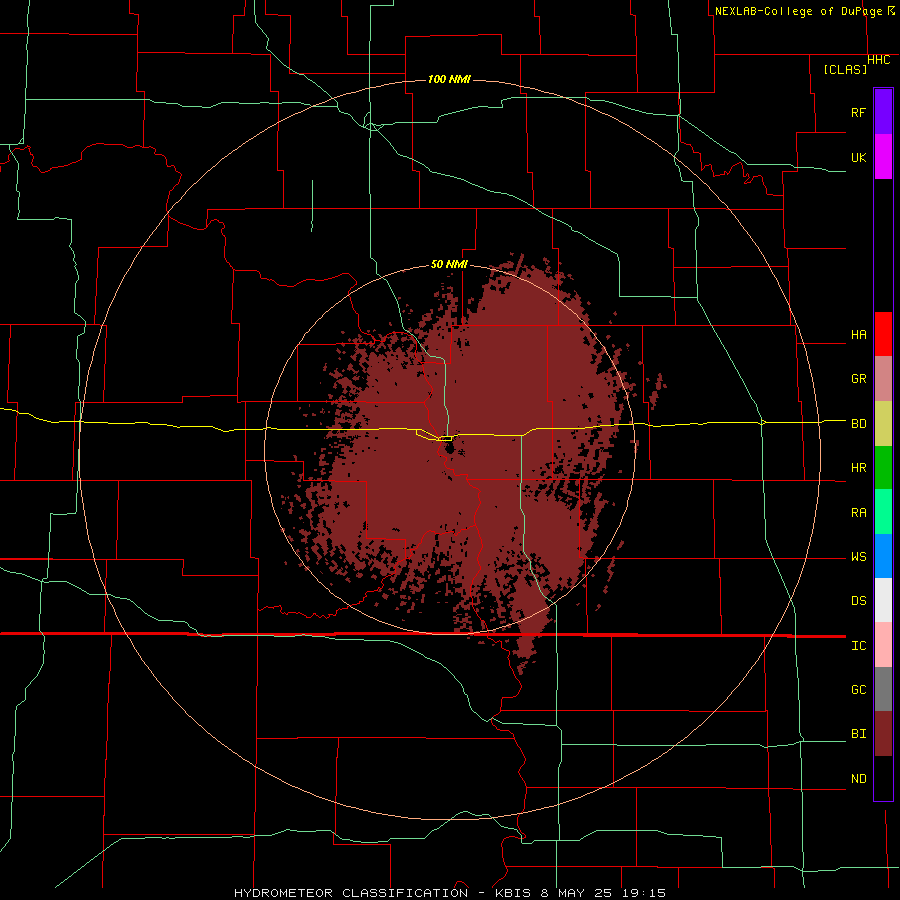The image size is (900, 900).
Task: Click the small black radar site gap at center
Action: pyautogui.click(x=448, y=446)
